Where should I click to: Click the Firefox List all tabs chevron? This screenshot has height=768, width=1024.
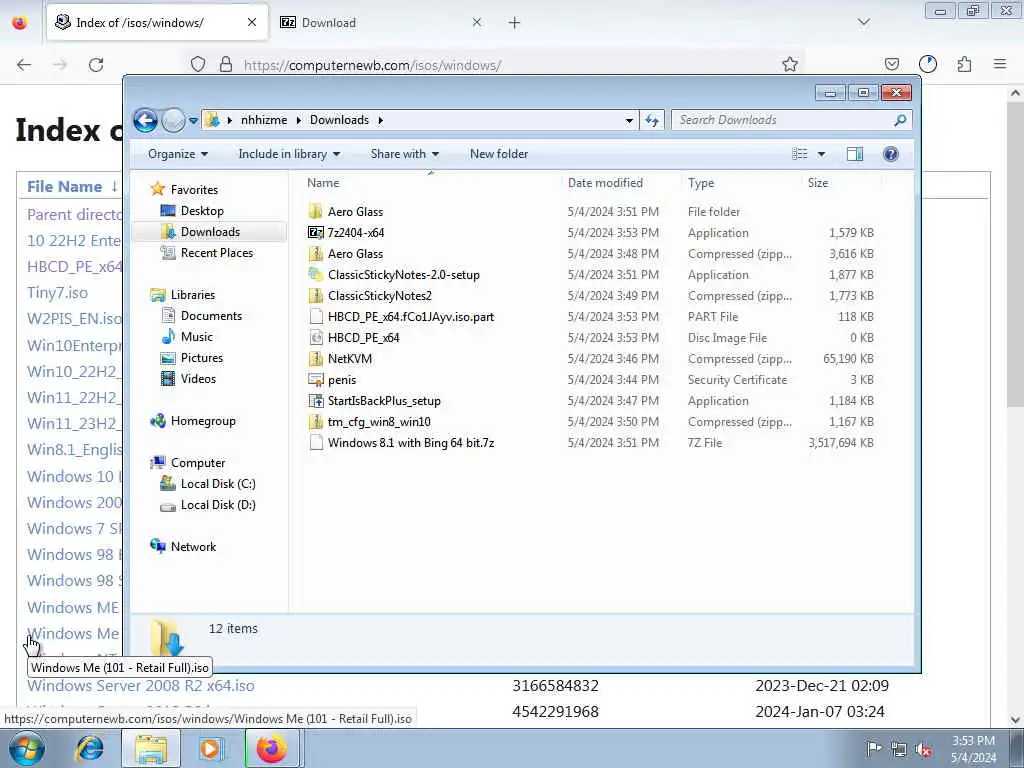863,23
